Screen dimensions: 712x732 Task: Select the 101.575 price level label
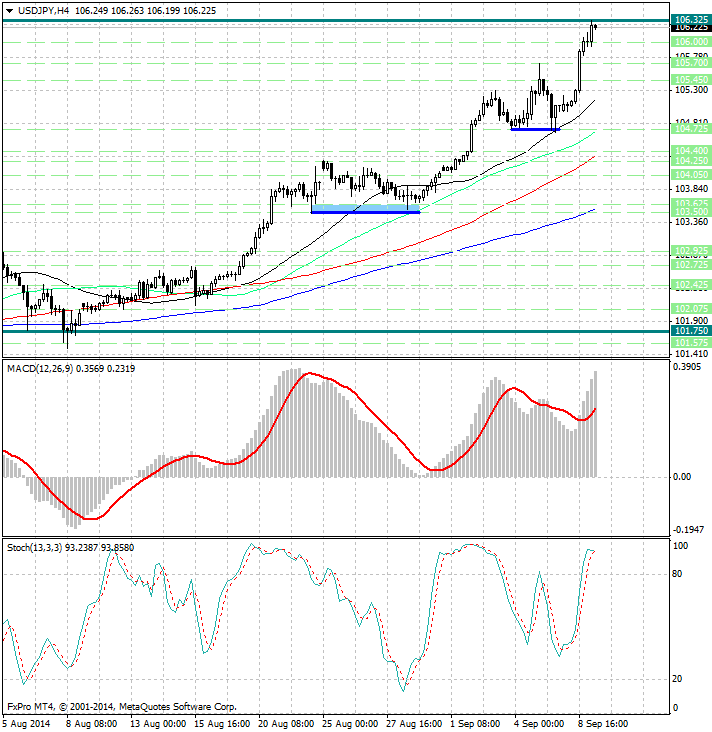point(691,343)
